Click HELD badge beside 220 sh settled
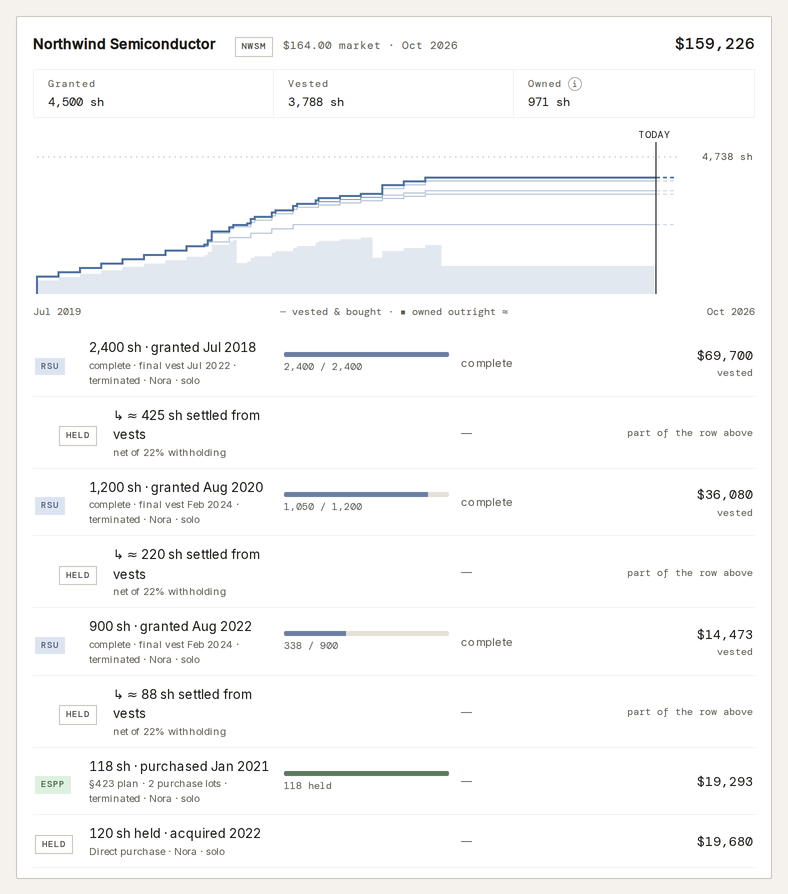788x894 pixels. tap(78, 575)
